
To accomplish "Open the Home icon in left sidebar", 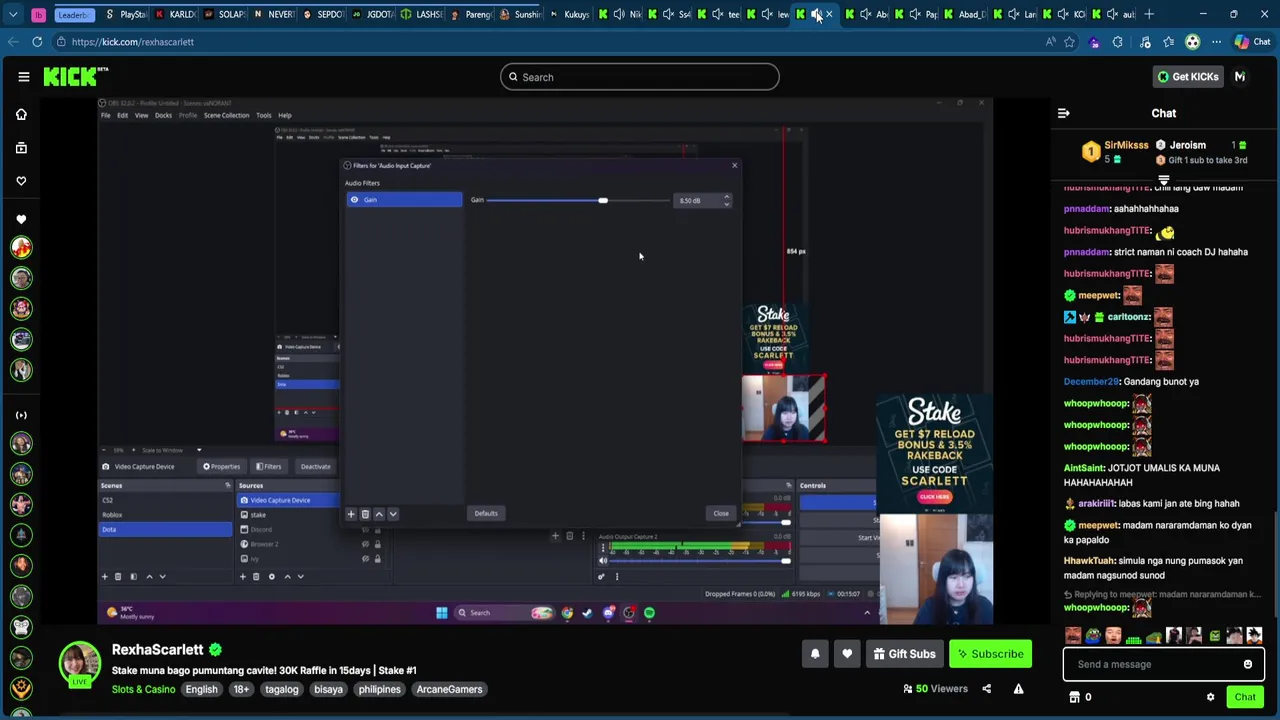I will click(21, 114).
